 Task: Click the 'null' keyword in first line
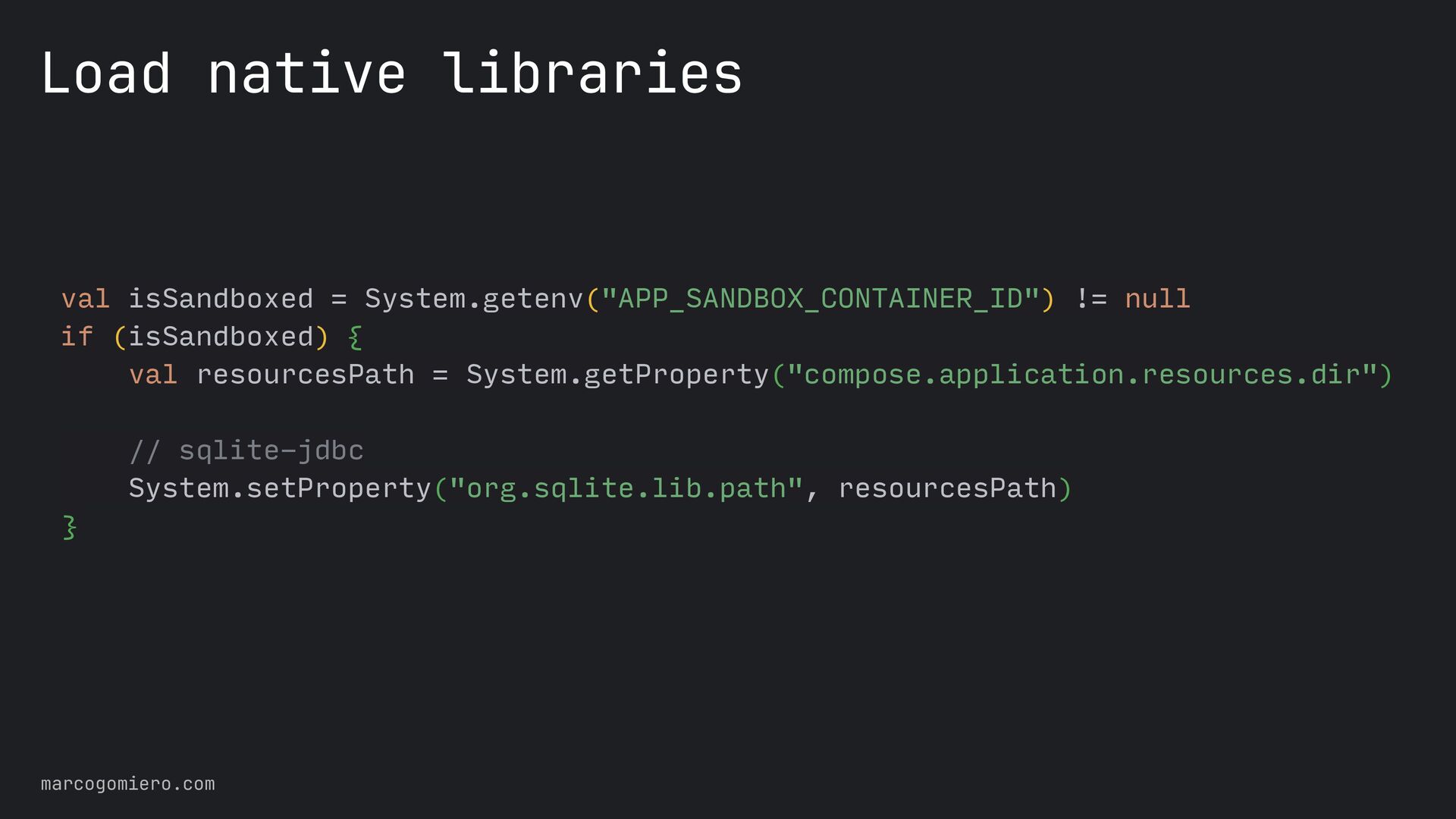(1157, 299)
